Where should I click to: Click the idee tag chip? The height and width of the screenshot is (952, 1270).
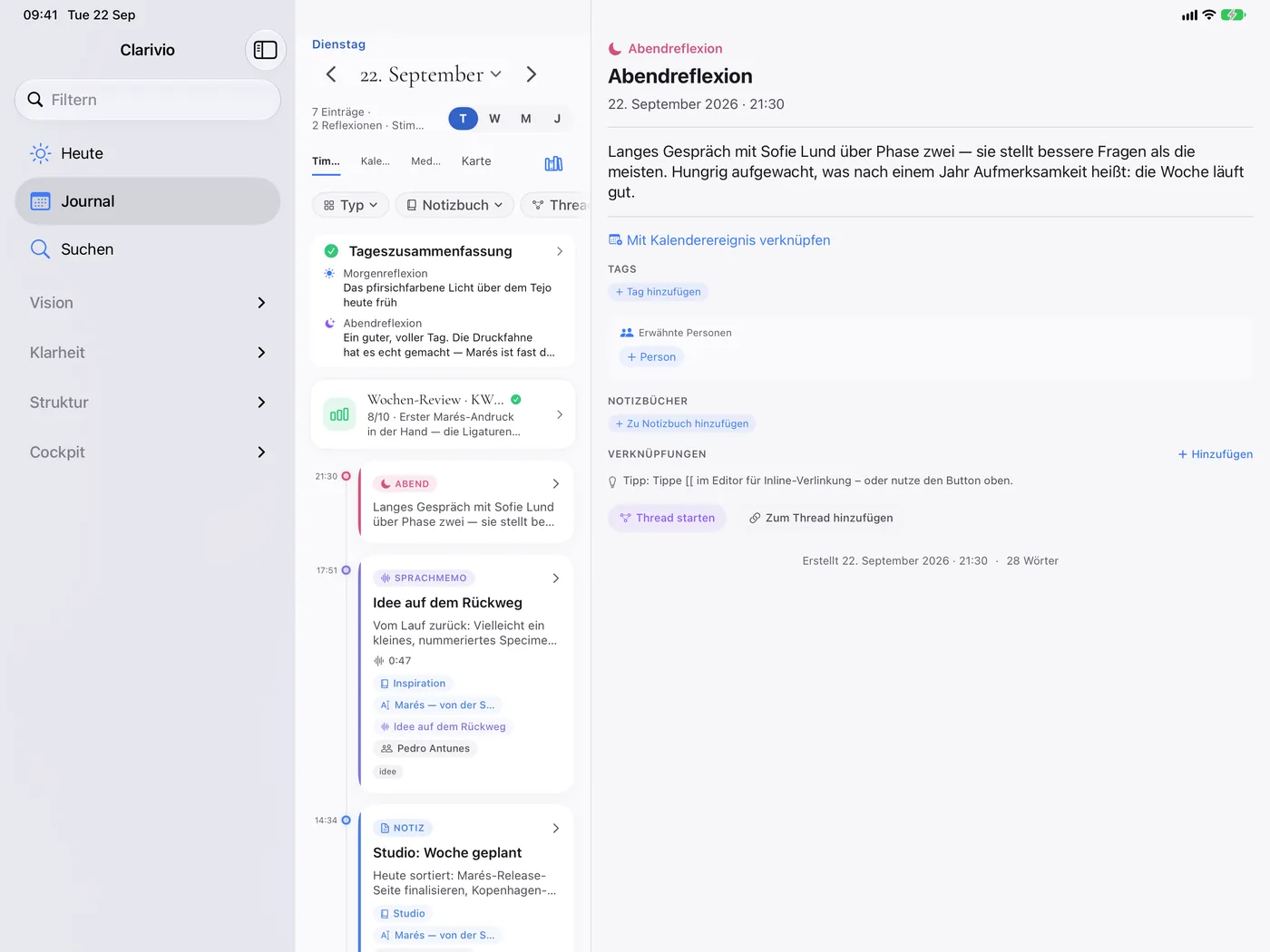click(388, 772)
